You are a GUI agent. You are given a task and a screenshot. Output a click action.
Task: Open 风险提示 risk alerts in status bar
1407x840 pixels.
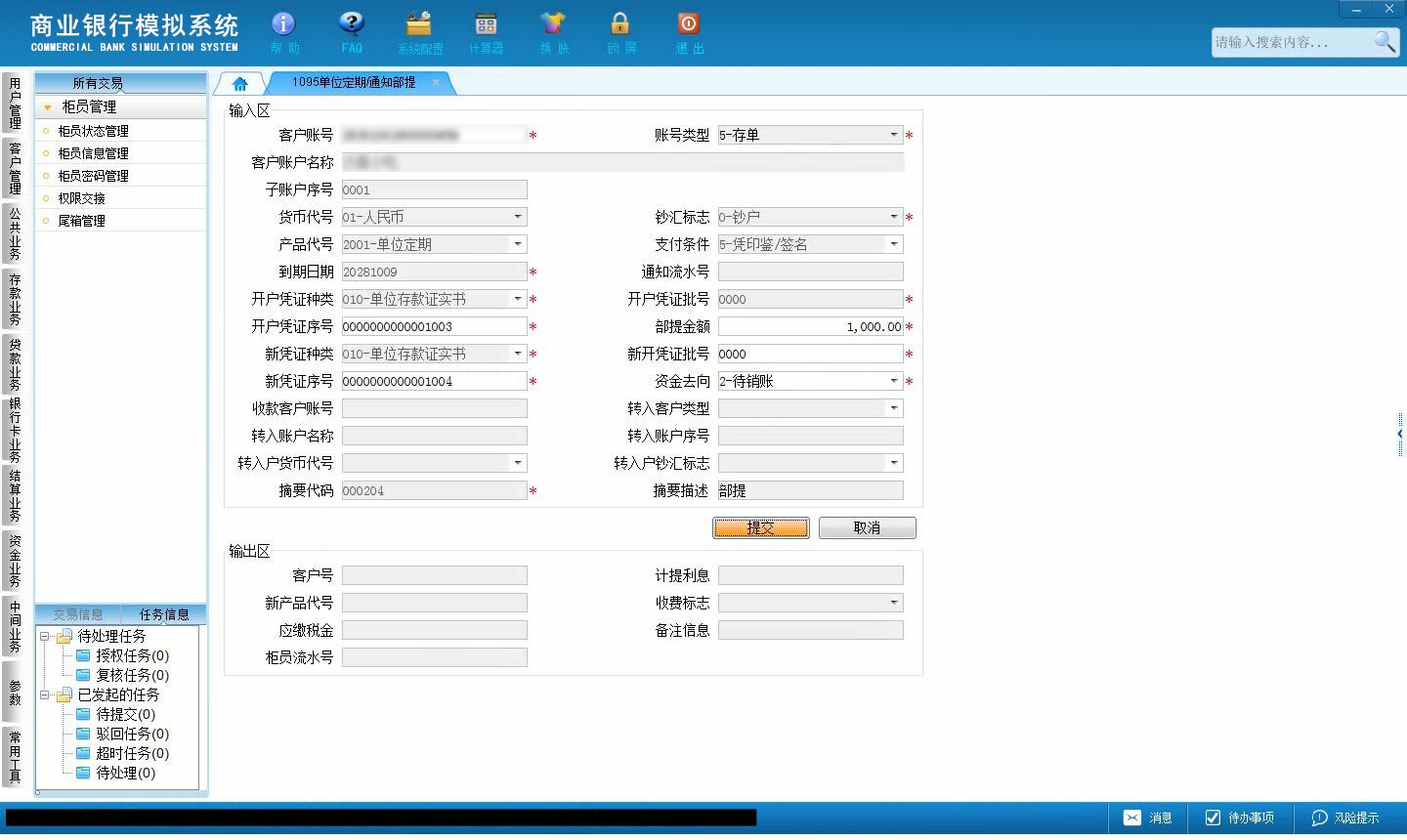[1345, 818]
